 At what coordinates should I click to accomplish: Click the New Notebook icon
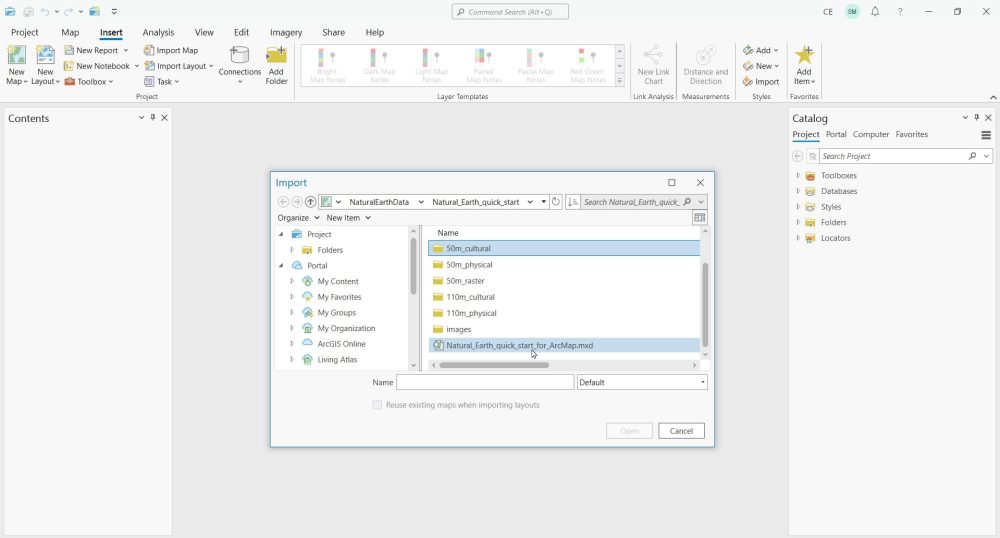tap(70, 66)
